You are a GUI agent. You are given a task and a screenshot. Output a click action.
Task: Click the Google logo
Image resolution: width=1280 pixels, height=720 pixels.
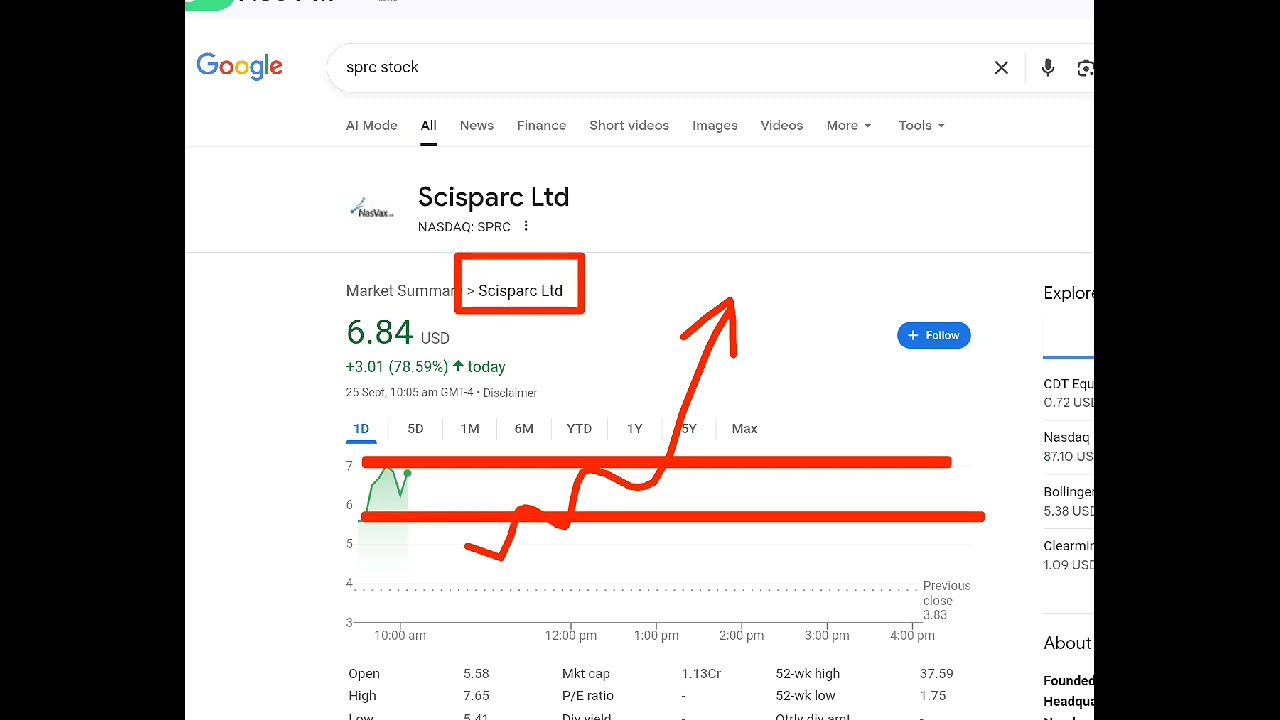240,67
